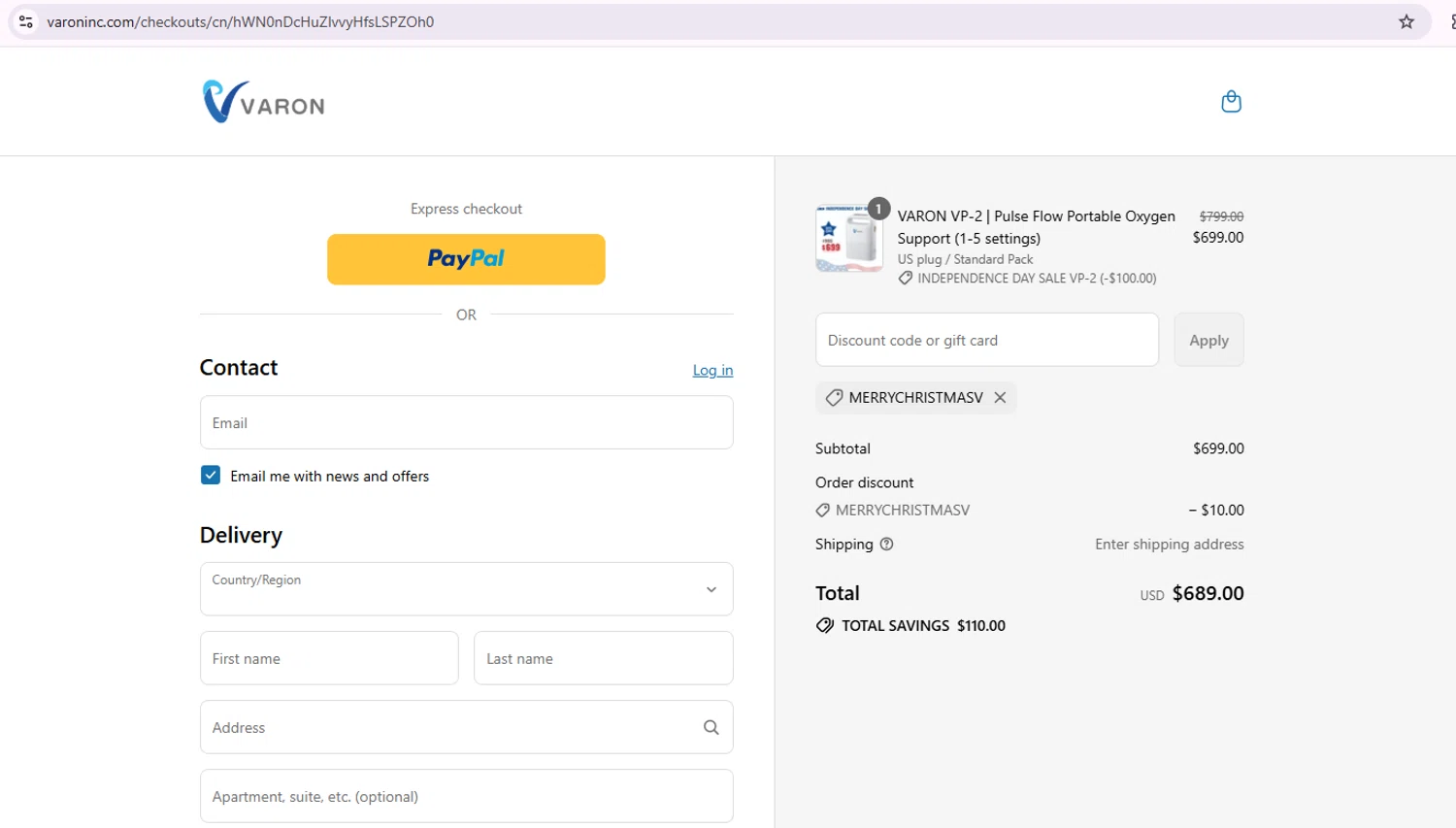
Task: Focus the Email input field
Action: tap(467, 422)
